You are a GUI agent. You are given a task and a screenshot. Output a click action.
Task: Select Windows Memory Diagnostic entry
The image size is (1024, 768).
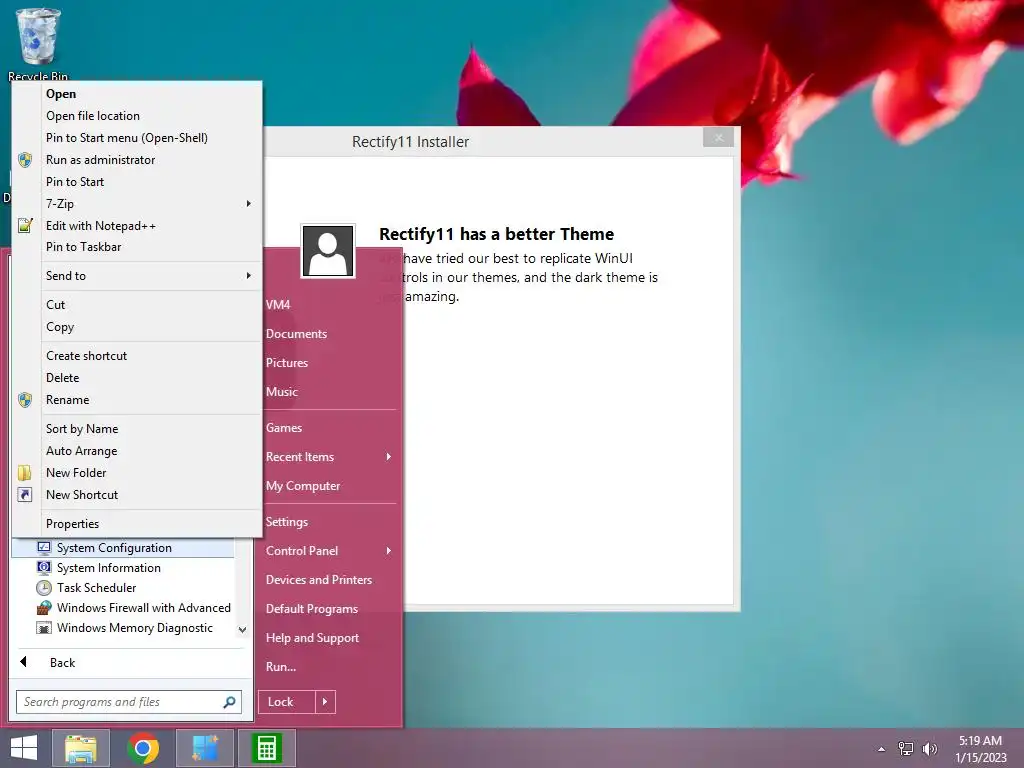123,628
